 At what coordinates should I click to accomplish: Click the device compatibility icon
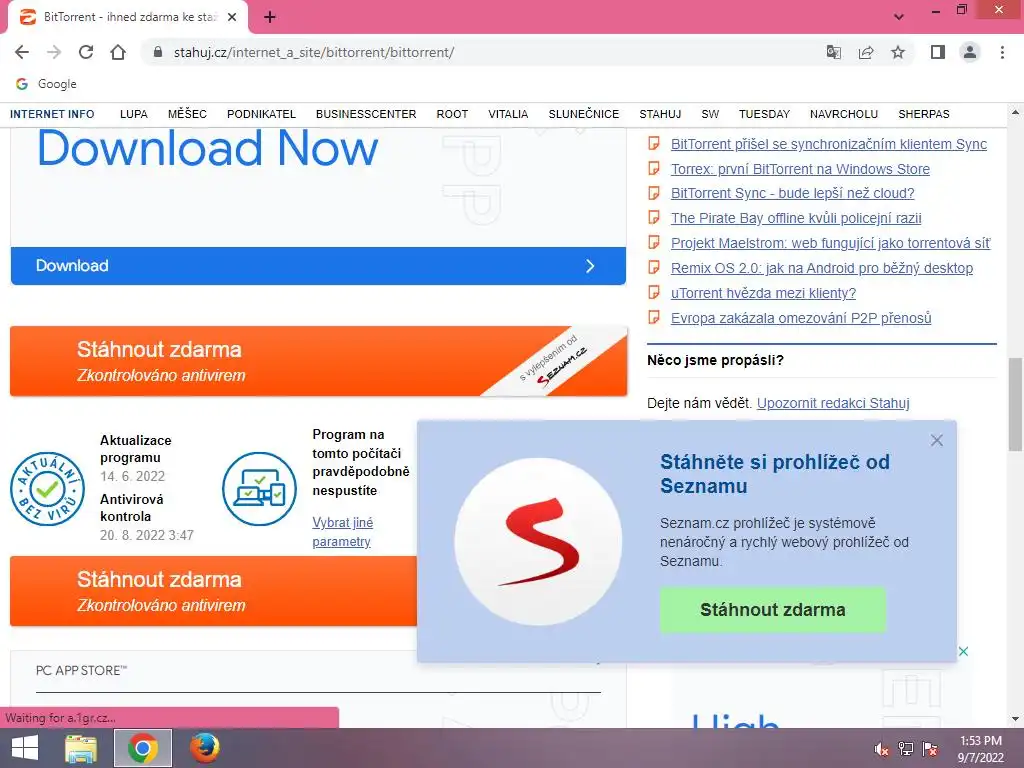click(259, 488)
